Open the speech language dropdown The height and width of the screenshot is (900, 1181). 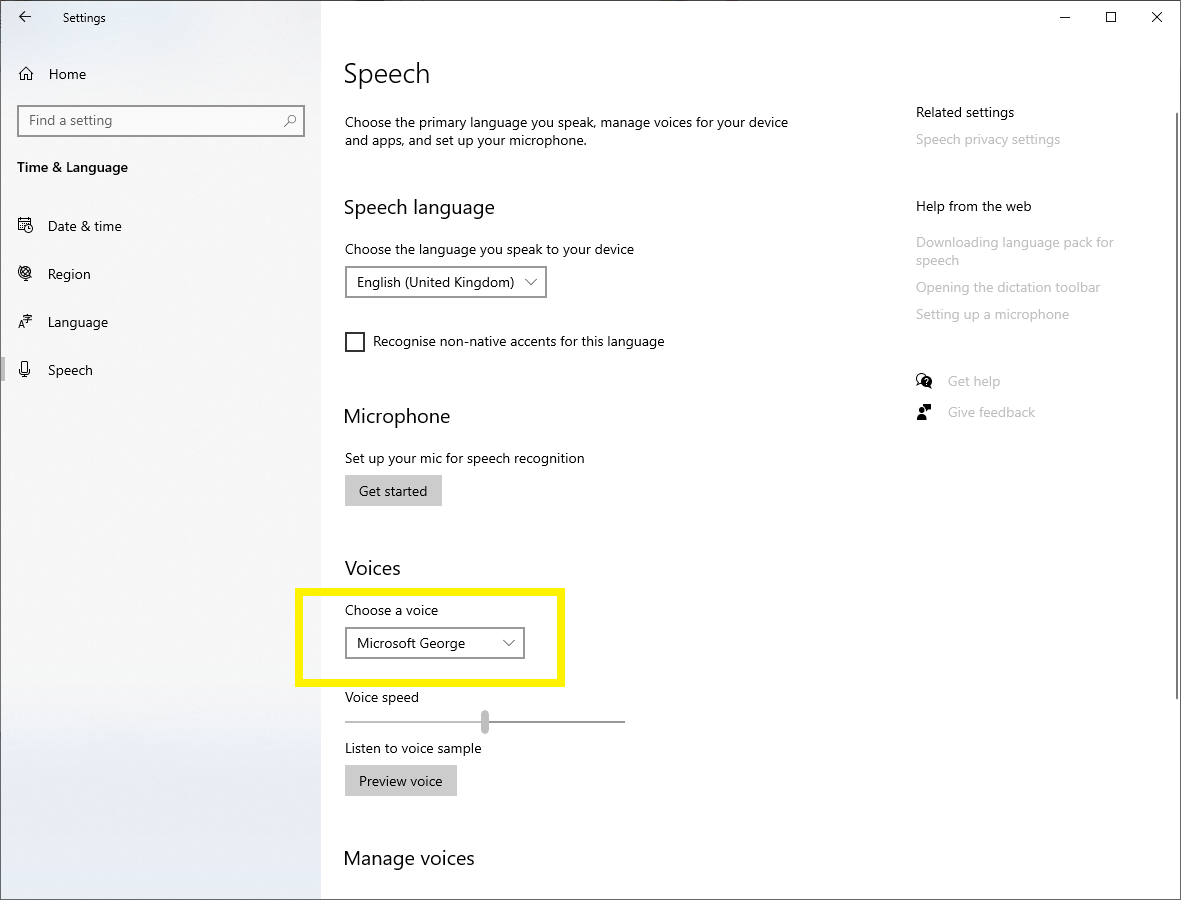click(445, 281)
